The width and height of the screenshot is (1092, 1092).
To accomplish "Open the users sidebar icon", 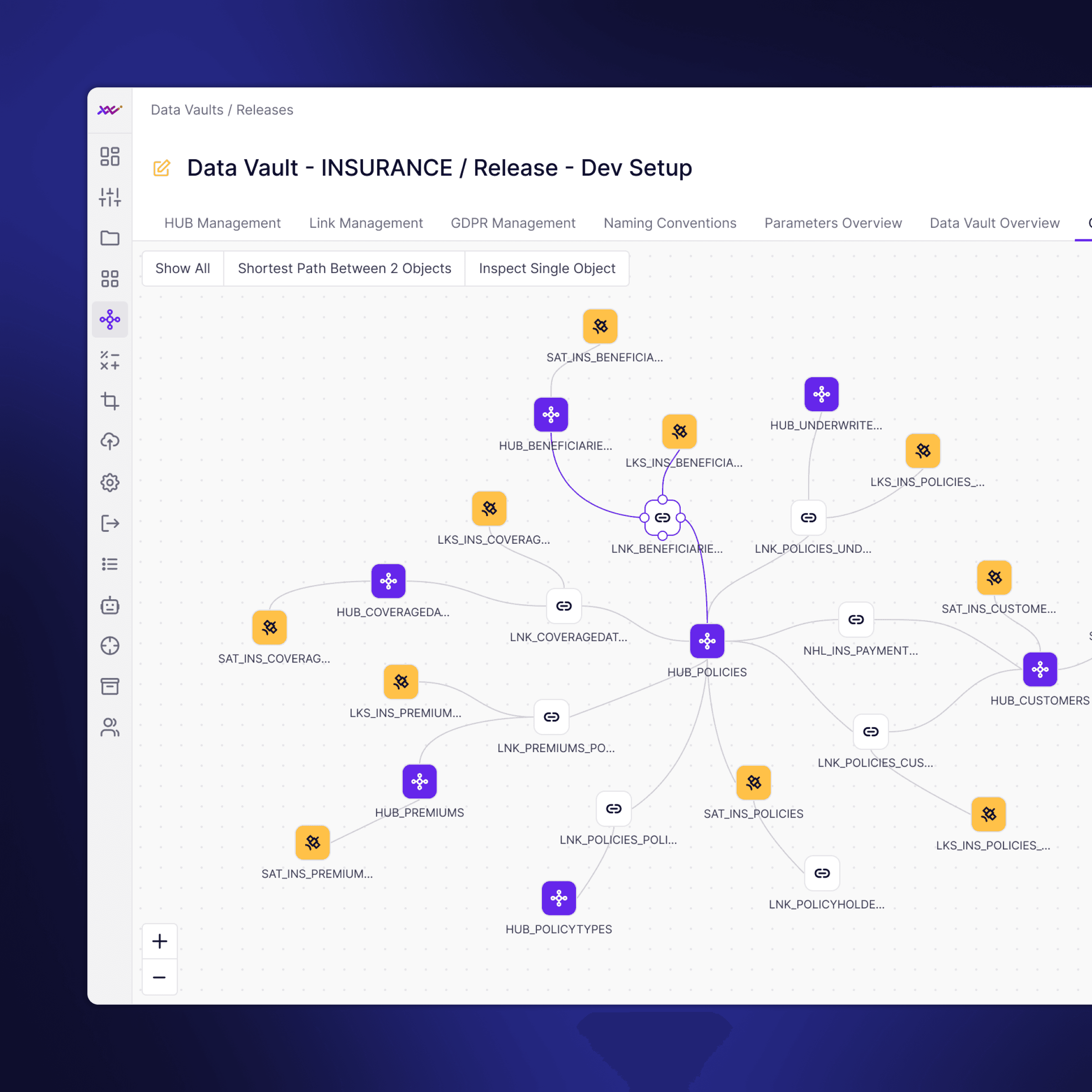I will point(110,728).
